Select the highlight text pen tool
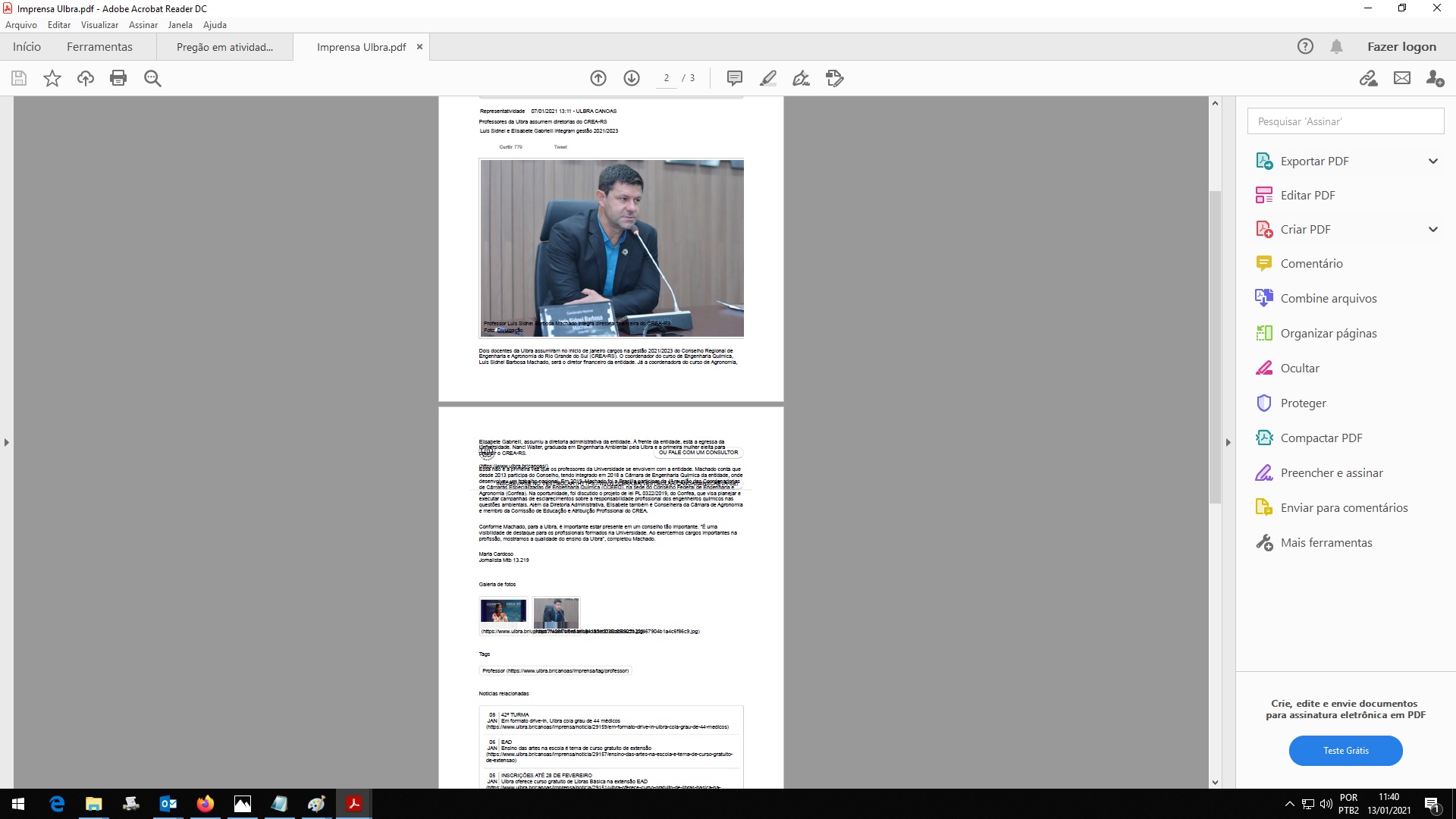The height and width of the screenshot is (819, 1456). click(x=767, y=78)
